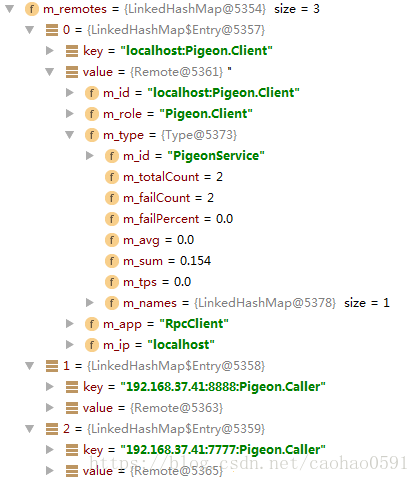
Task: Click the field icon beside m_failCount
Action: point(112,198)
